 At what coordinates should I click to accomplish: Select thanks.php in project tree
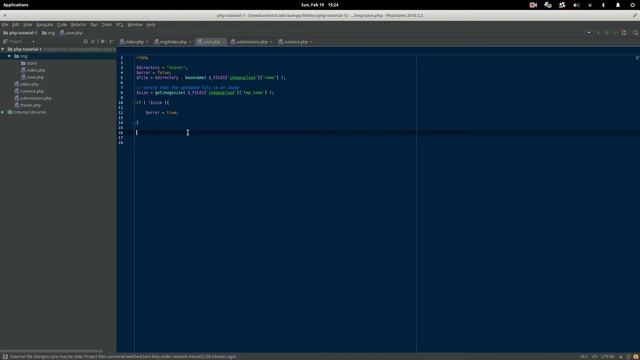[27, 105]
